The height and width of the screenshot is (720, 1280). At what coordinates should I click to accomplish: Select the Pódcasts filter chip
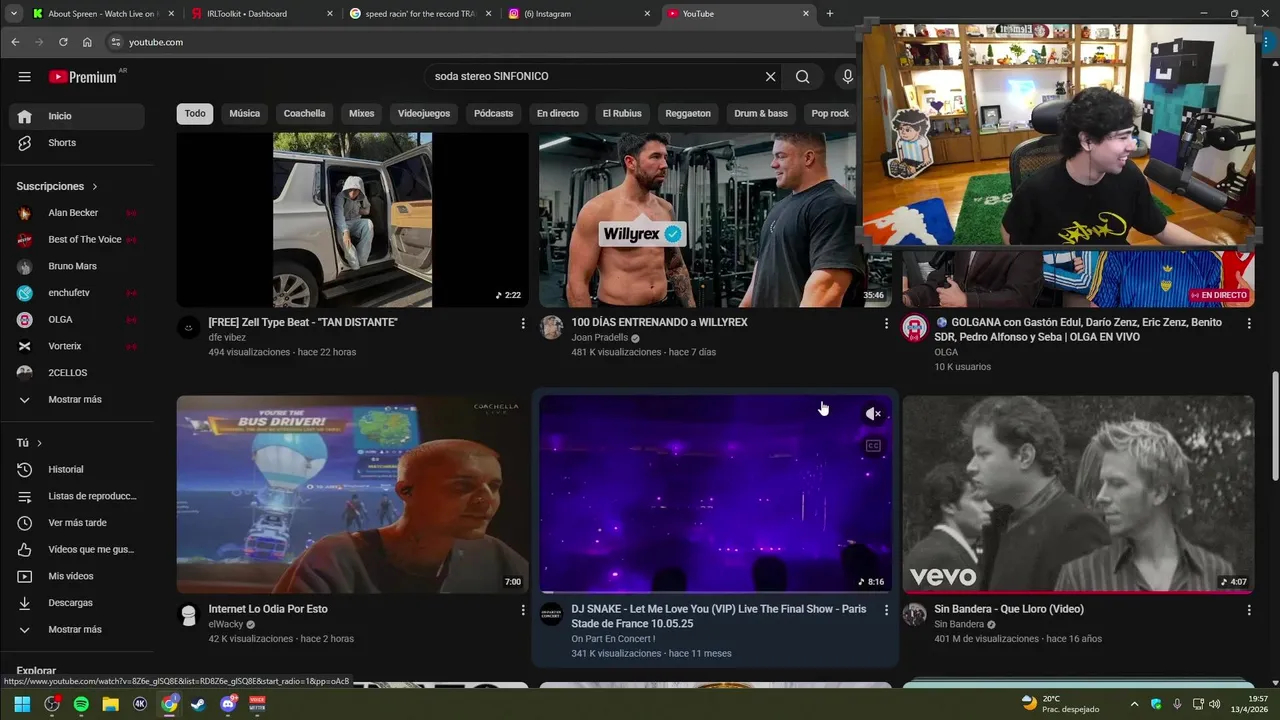coord(493,113)
